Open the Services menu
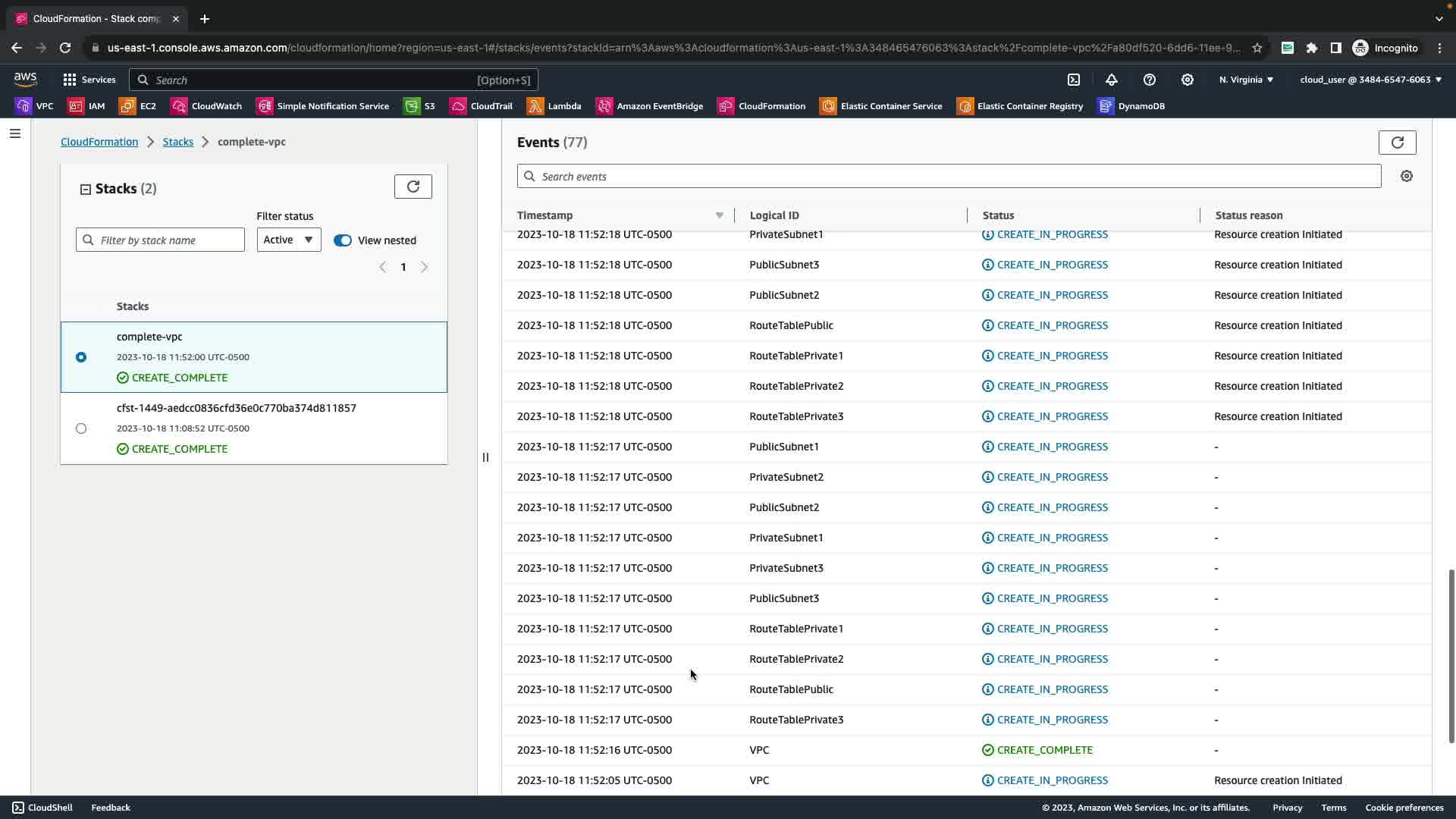The image size is (1456, 819). point(89,80)
